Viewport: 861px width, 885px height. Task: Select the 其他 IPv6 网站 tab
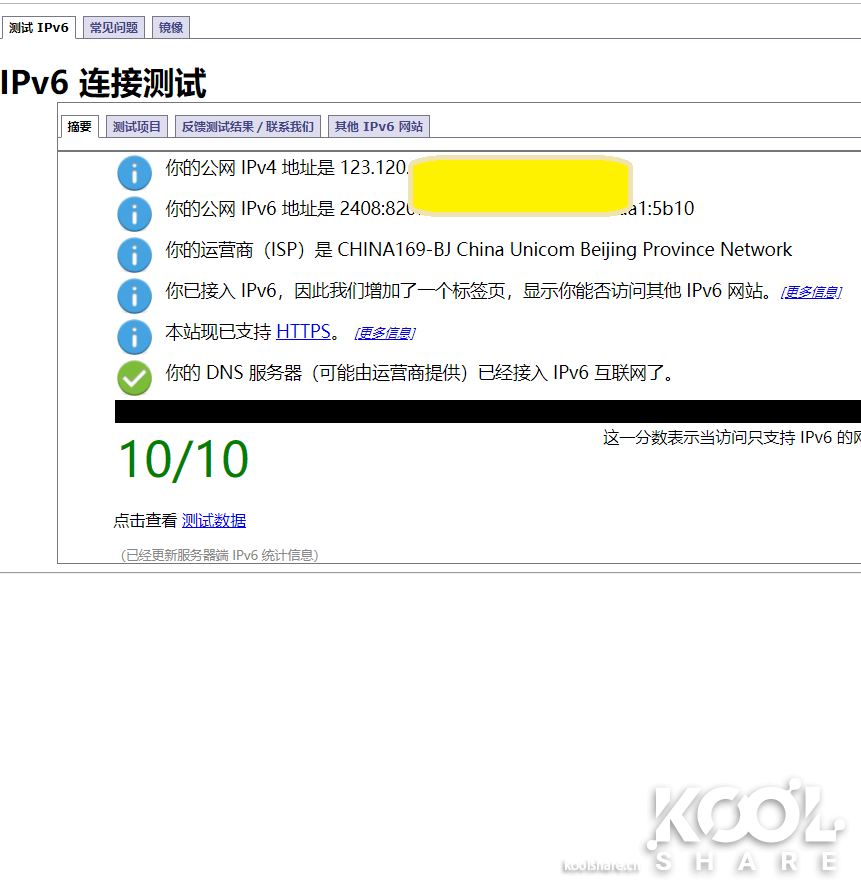[378, 125]
